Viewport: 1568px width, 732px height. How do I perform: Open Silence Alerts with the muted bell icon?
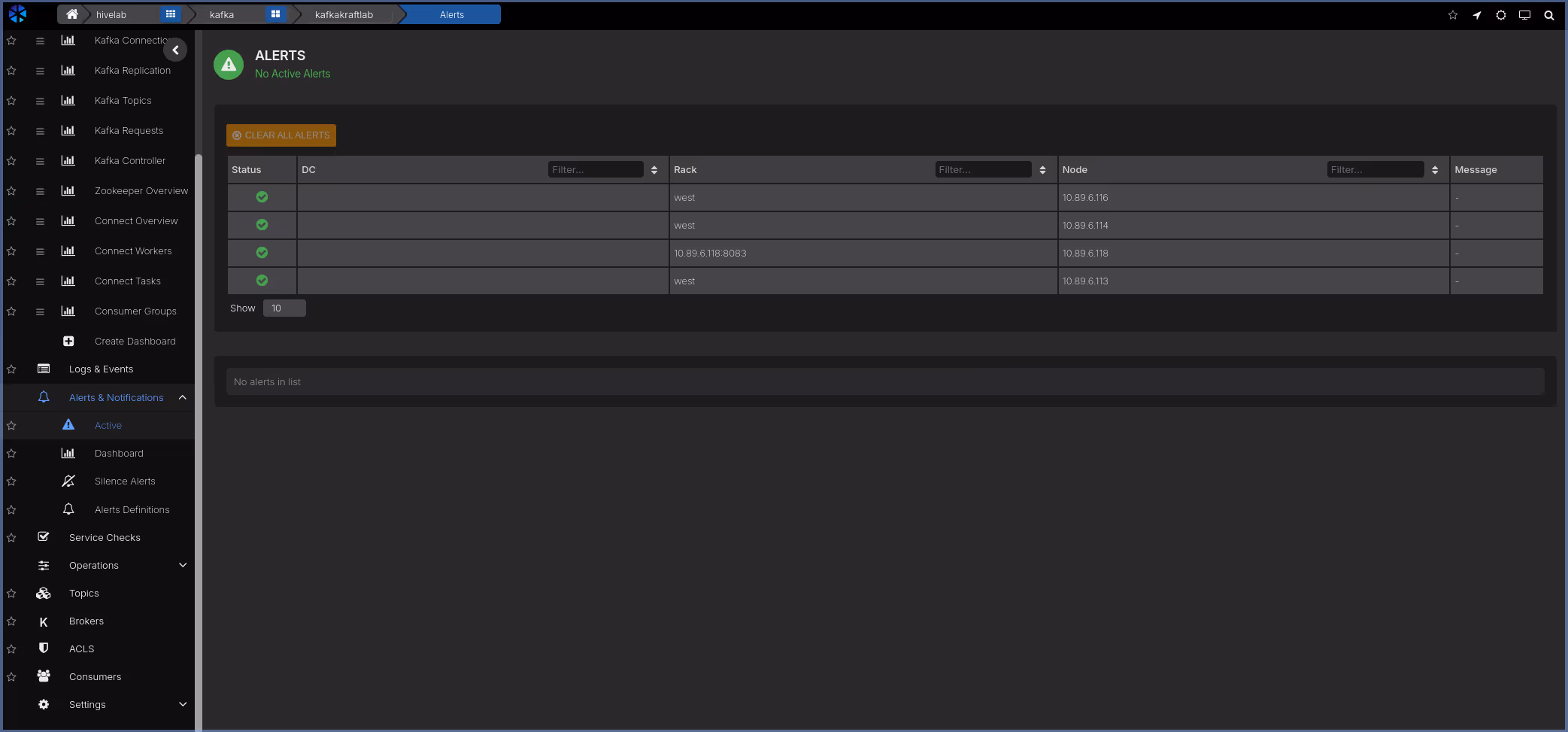[x=68, y=481]
